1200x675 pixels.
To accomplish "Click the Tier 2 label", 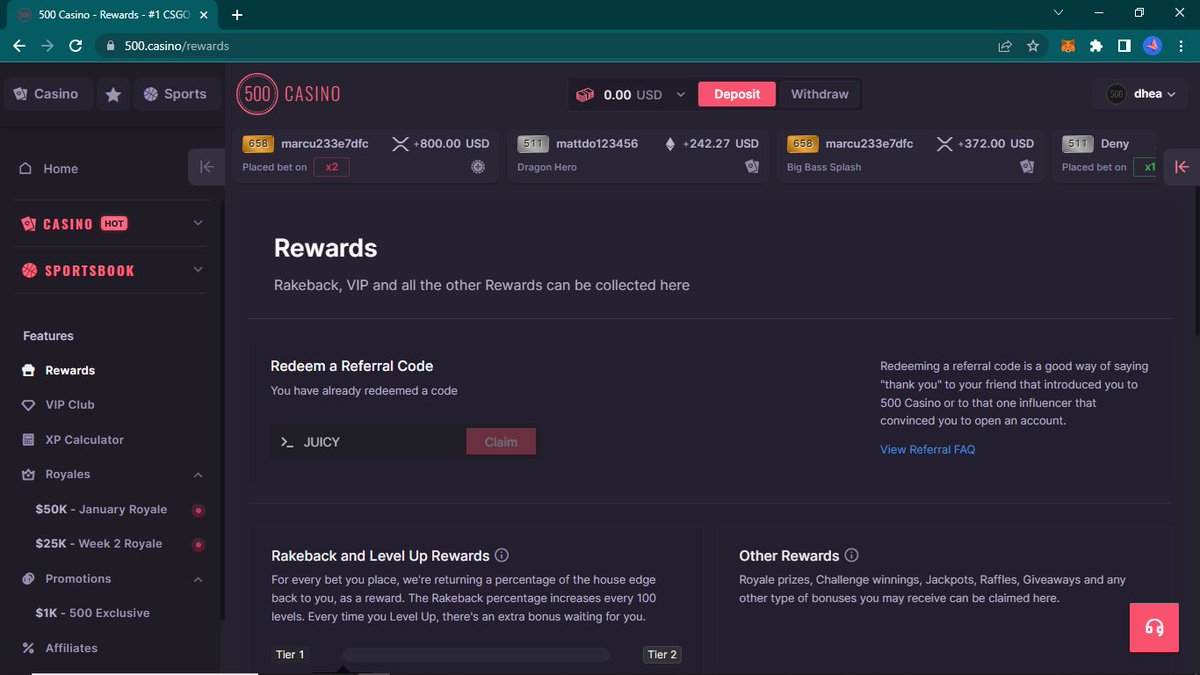I will [662, 655].
